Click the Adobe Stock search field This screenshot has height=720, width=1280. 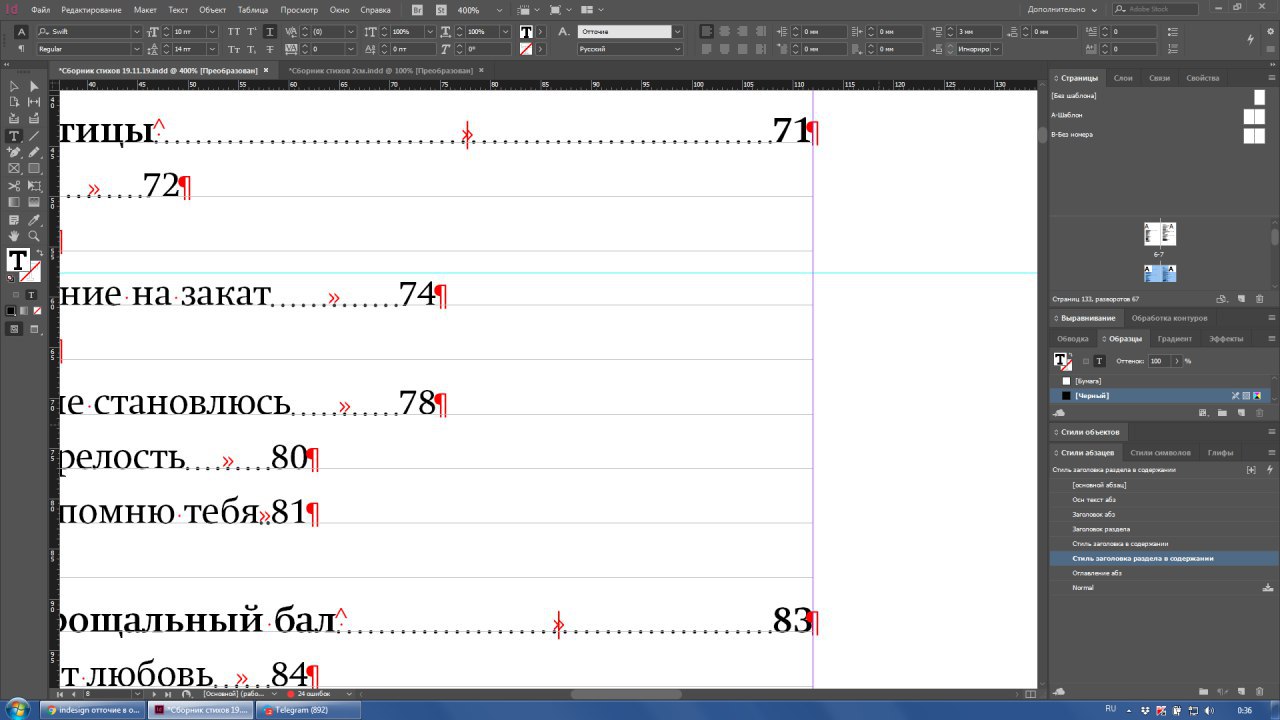(1156, 9)
